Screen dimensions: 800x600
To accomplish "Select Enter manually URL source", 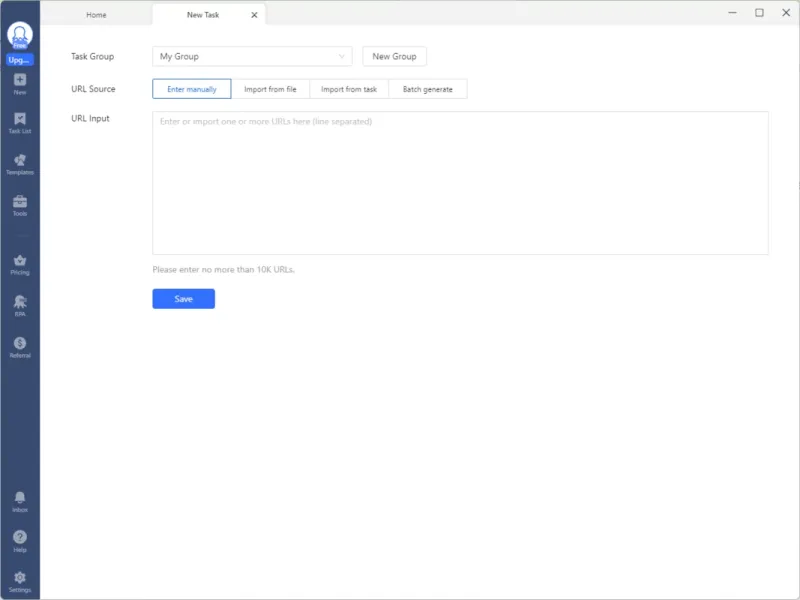I will coord(192,89).
